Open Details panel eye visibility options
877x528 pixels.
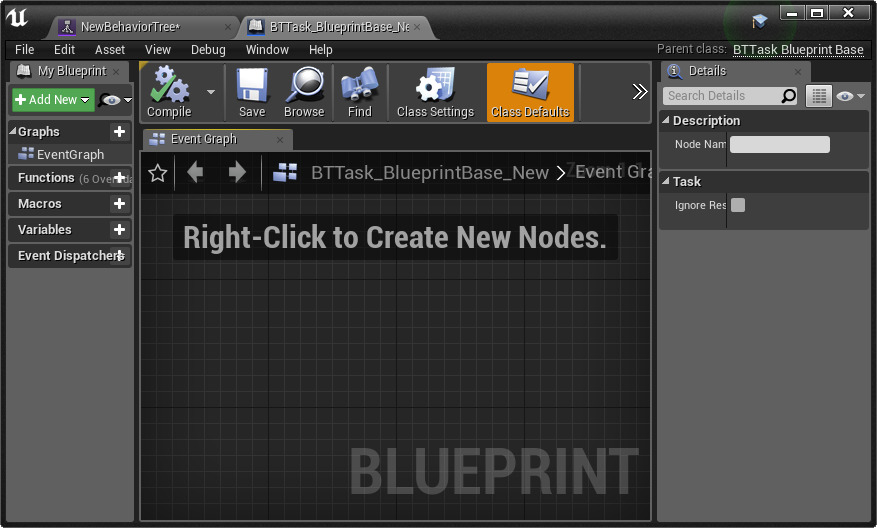(850, 96)
